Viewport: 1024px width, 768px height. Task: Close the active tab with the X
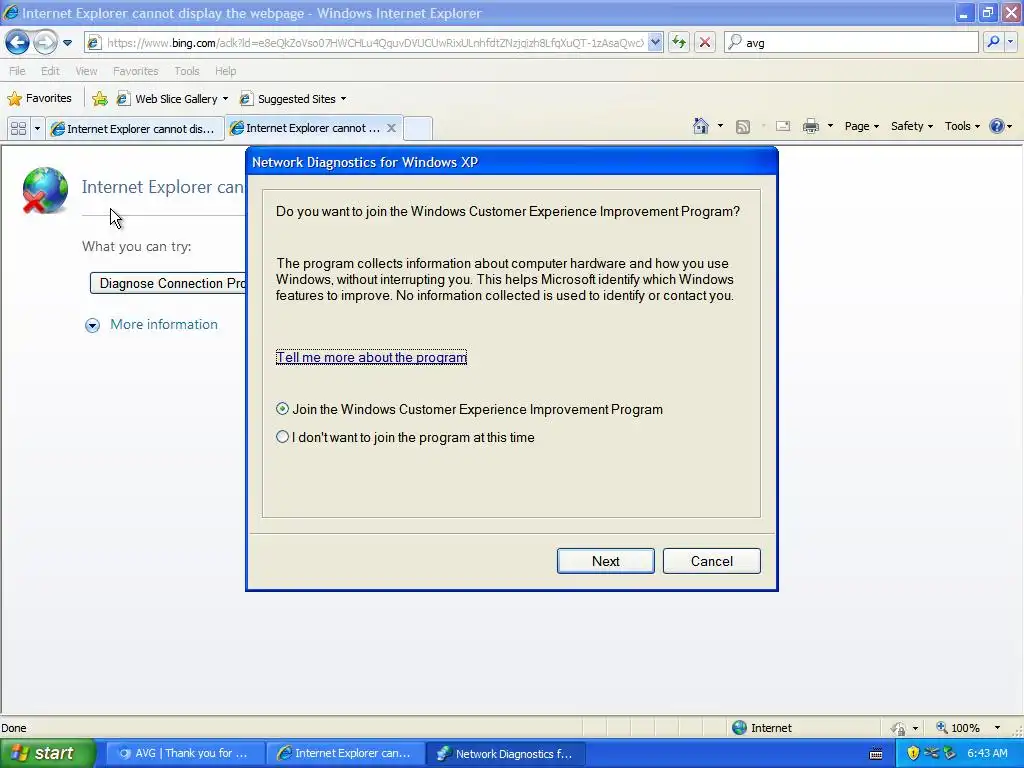pos(391,128)
